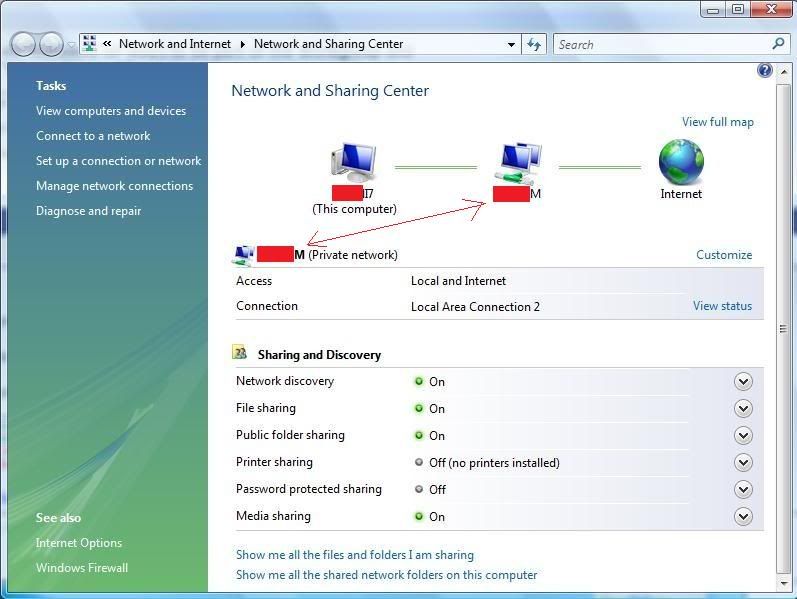Click the Internet globe icon
797x599 pixels.
[681, 163]
